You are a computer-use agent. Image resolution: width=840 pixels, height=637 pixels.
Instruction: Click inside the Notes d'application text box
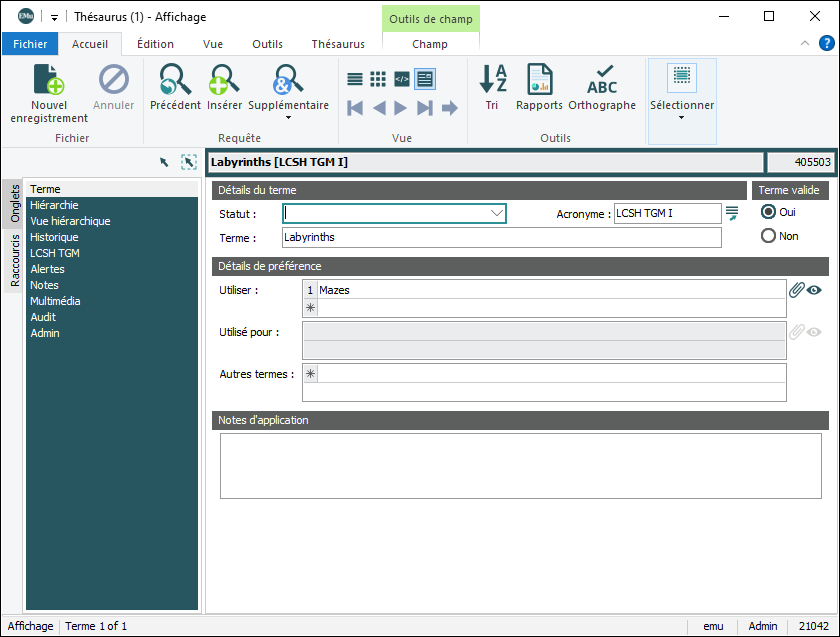[x=520, y=465]
